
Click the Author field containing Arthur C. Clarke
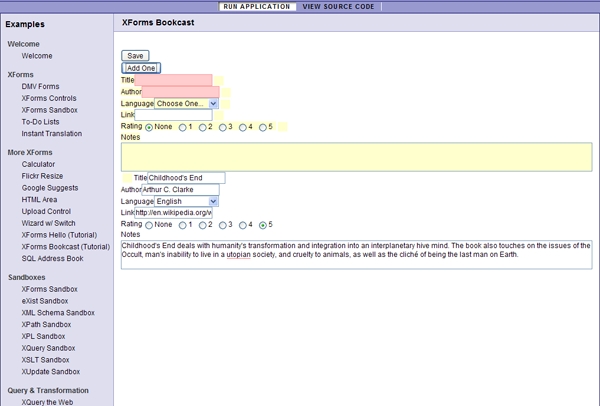point(180,189)
